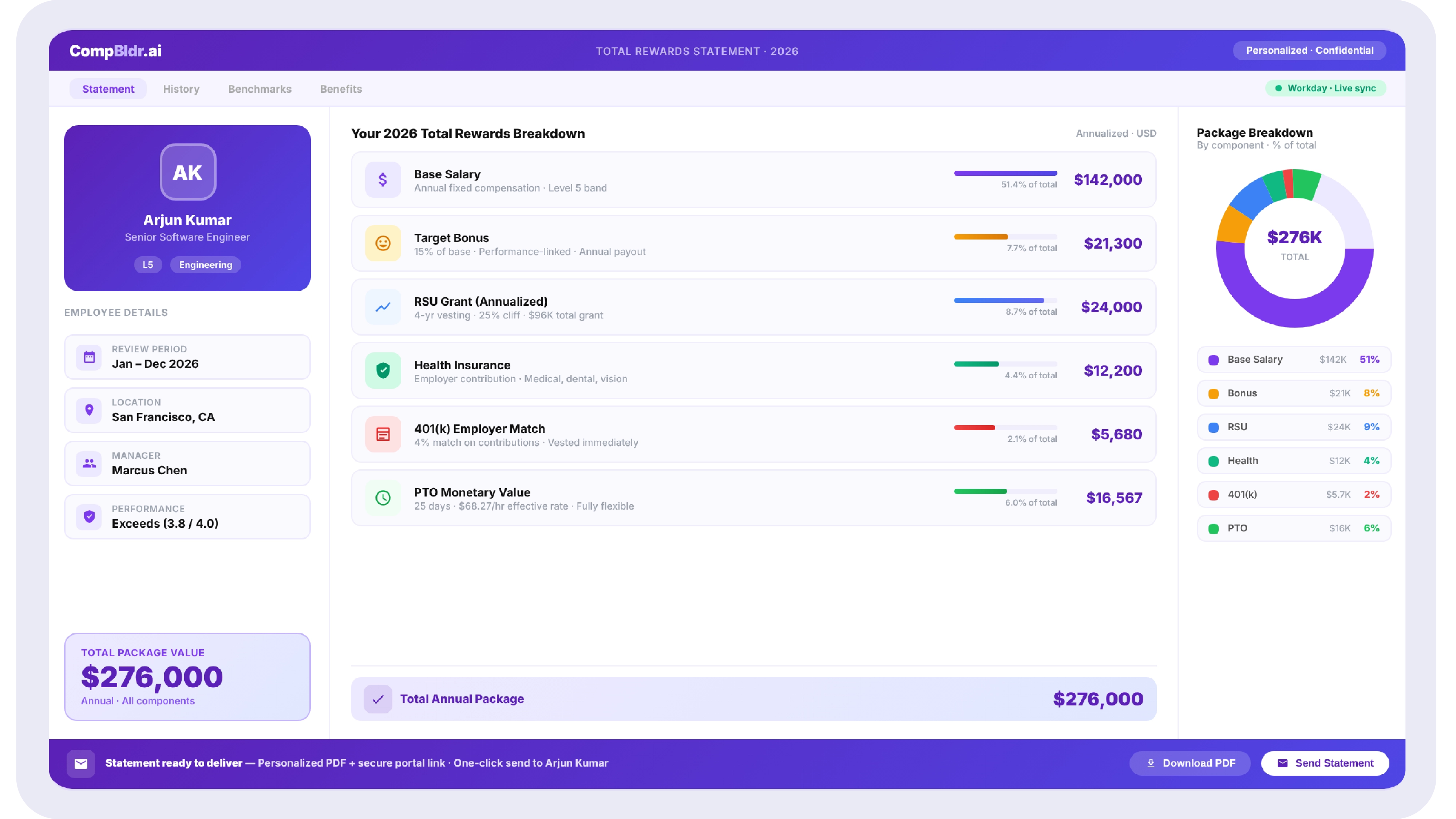This screenshot has height=819, width=1456.
Task: Click the $276,000 Total Annual Package amount
Action: (1098, 699)
